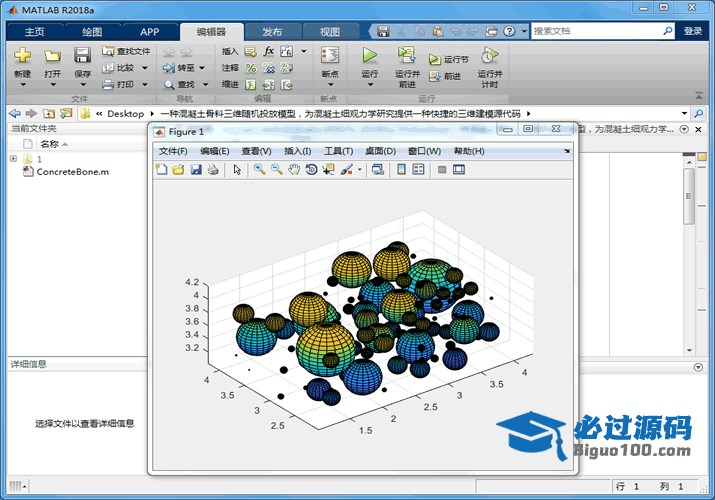
Task: Select ConcreteBone.m in the file list
Action: pyautogui.click(x=72, y=172)
